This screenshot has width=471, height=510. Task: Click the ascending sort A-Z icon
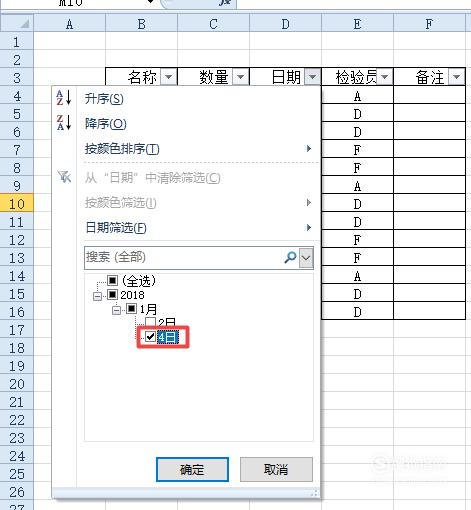click(63, 98)
